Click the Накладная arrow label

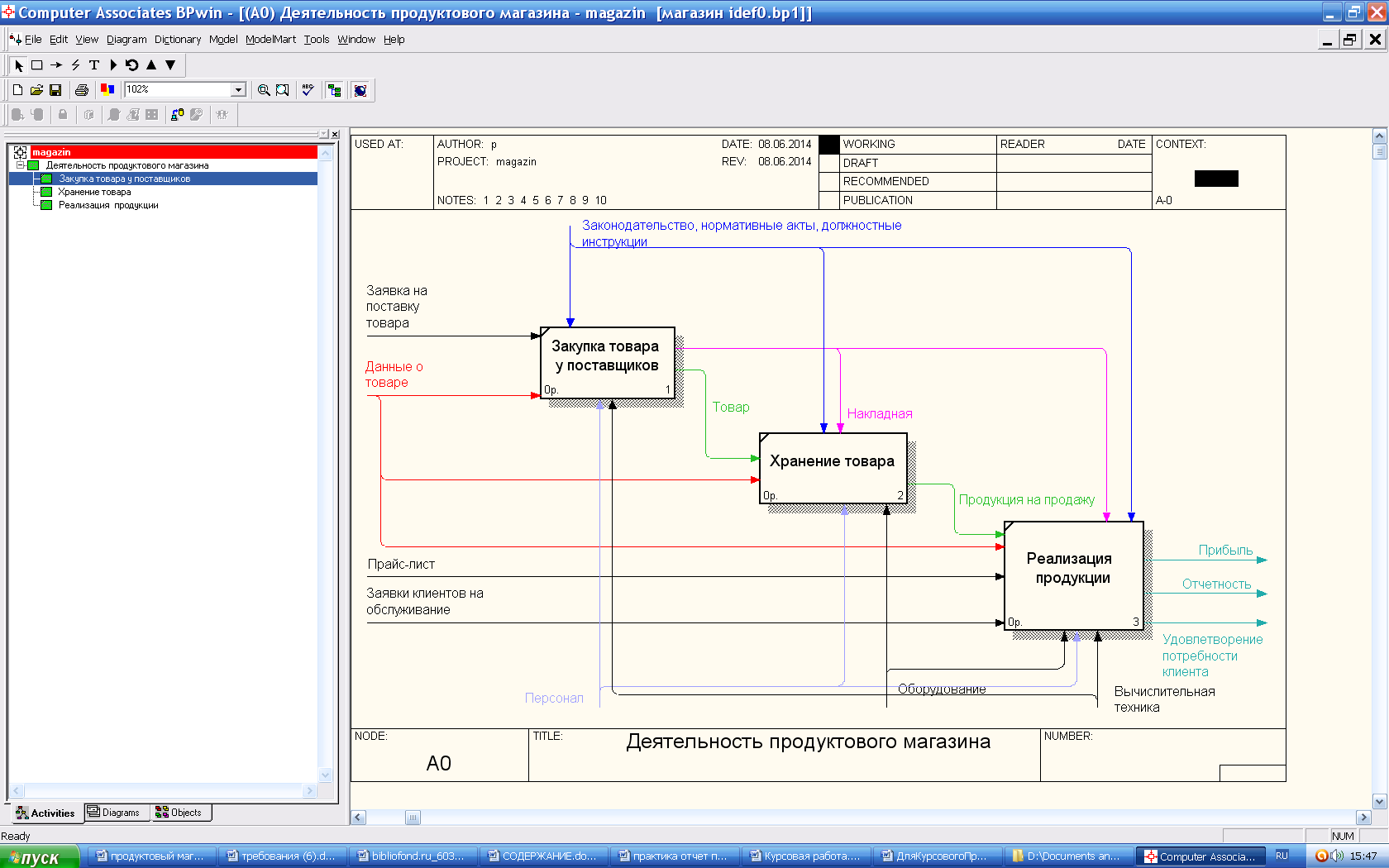click(880, 413)
